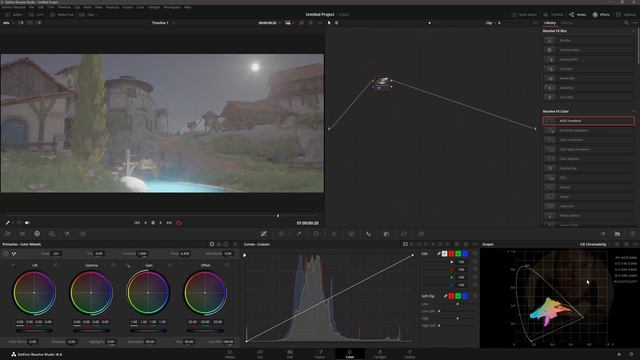Viewport: 640px width, 360px height.
Task: Collapse the Resolve FX Blur section
Action: (x=633, y=31)
